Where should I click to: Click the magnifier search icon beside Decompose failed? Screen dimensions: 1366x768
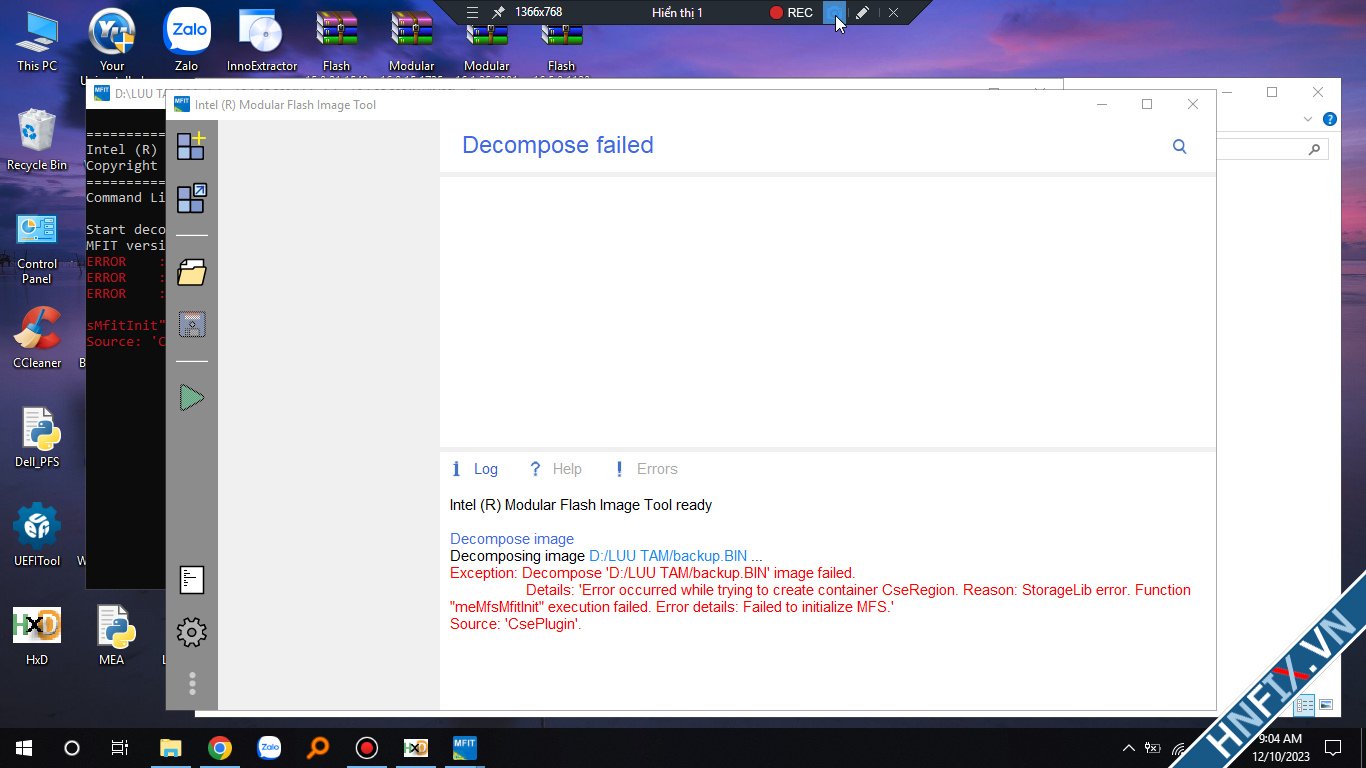[1179, 147]
